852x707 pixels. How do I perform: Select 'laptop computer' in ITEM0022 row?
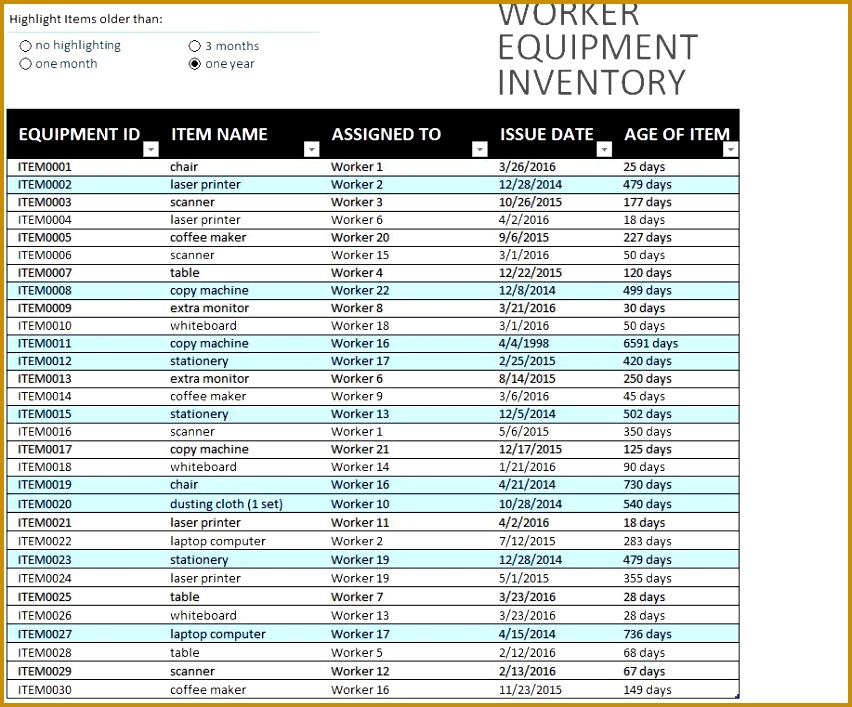coord(218,541)
